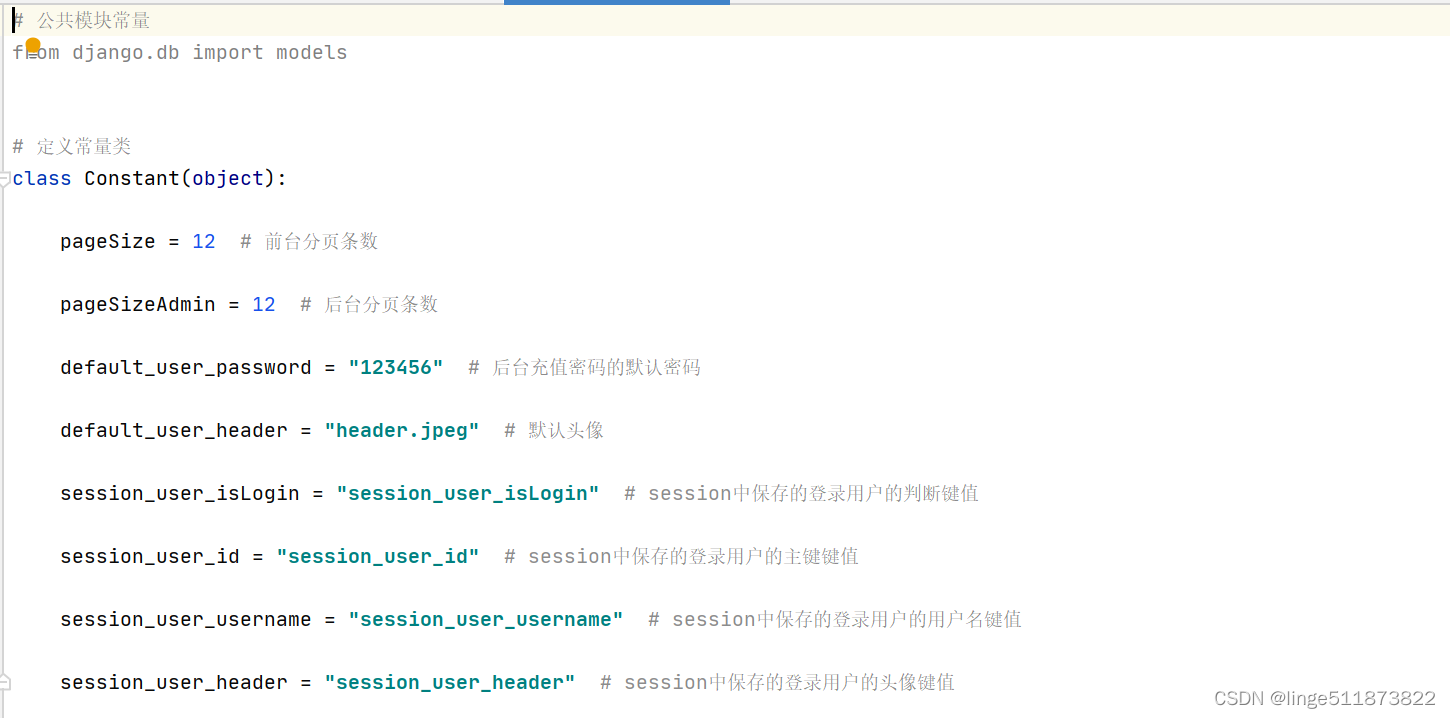1450x718 pixels.
Task: Click the 'default_user_password' variable name
Action: pos(186,368)
